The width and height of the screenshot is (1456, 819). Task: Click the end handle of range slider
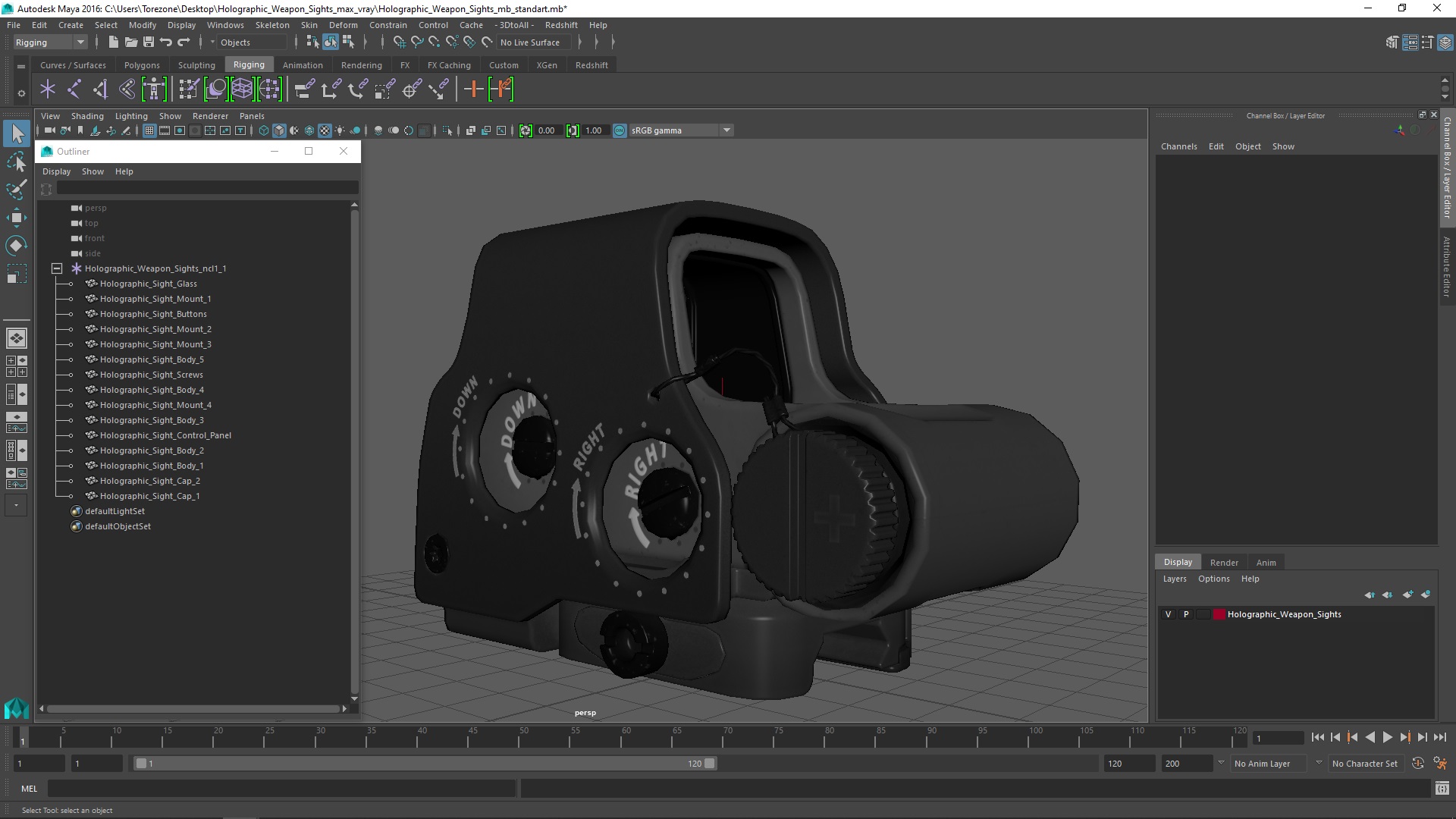[x=710, y=764]
